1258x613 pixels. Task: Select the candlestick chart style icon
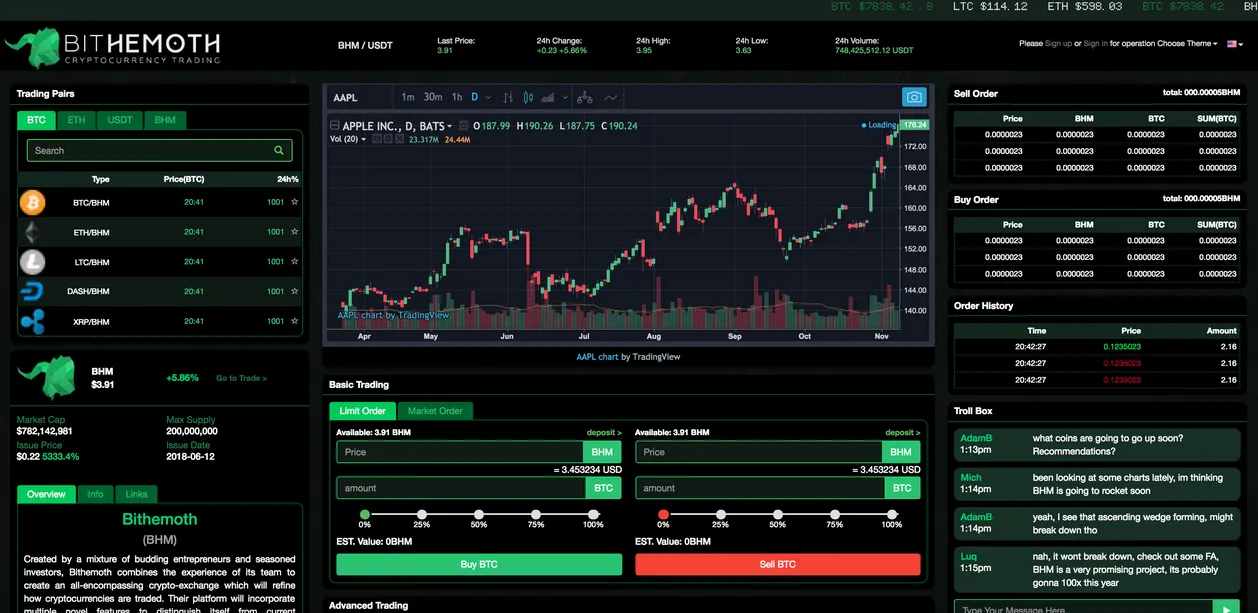coord(528,97)
